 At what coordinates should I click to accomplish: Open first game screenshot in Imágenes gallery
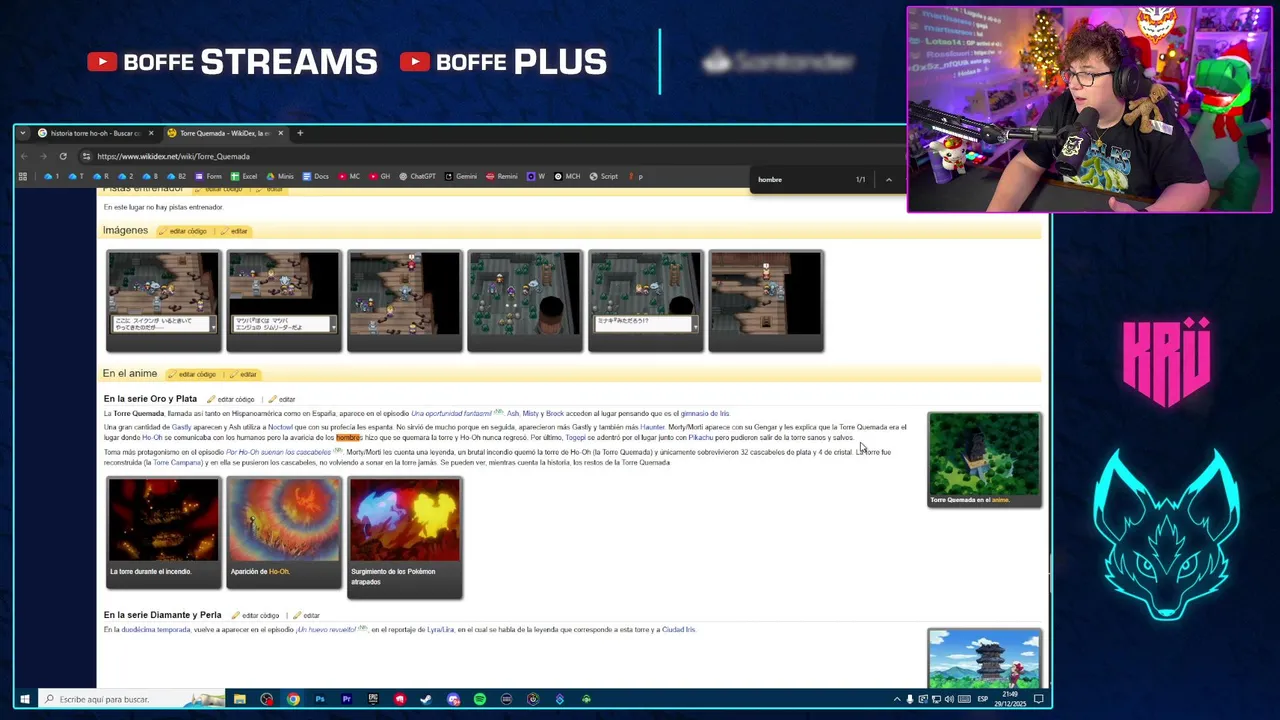[163, 294]
